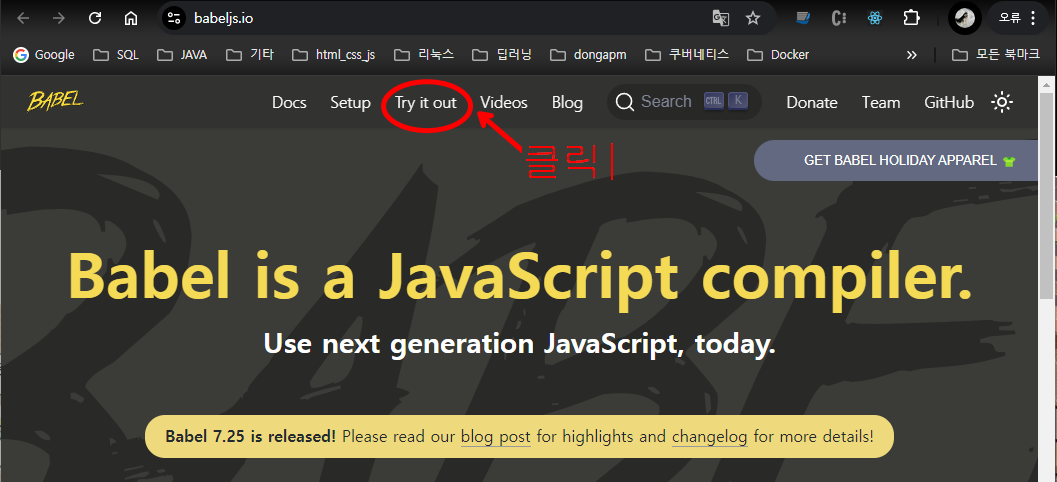Open the Chrome three-dot menu
Viewport: 1057px width, 482px height.
click(x=1033, y=18)
